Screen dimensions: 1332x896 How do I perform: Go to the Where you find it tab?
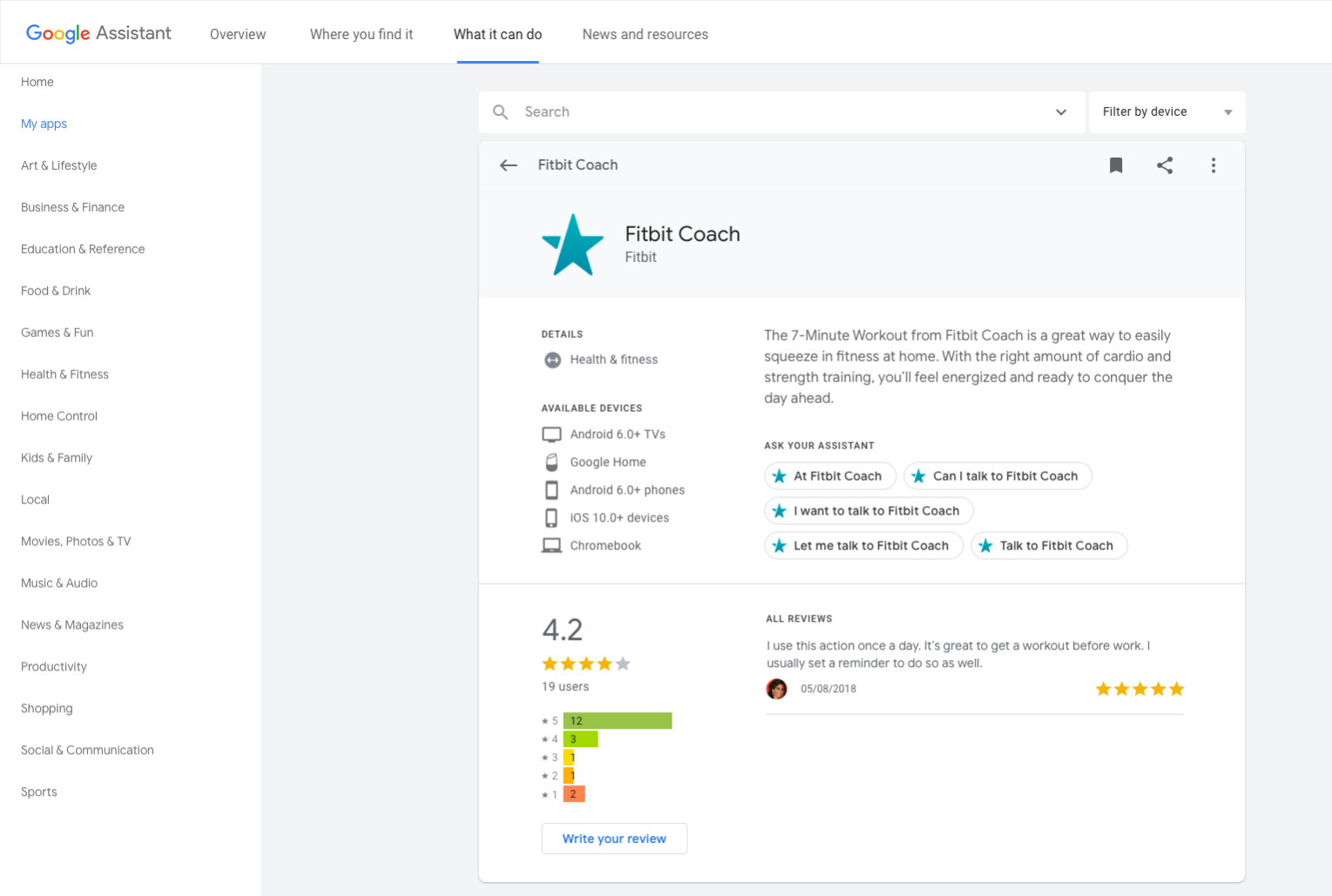(x=362, y=35)
